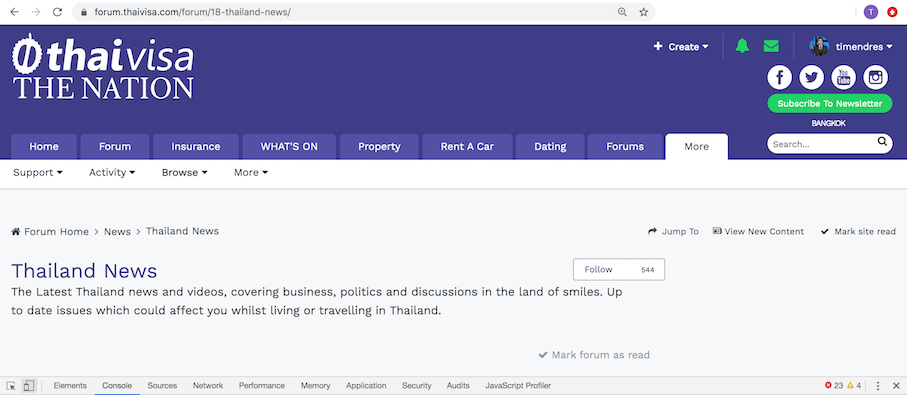Open the purple Chrome profile avatar
907x395 pixels.
click(x=871, y=12)
